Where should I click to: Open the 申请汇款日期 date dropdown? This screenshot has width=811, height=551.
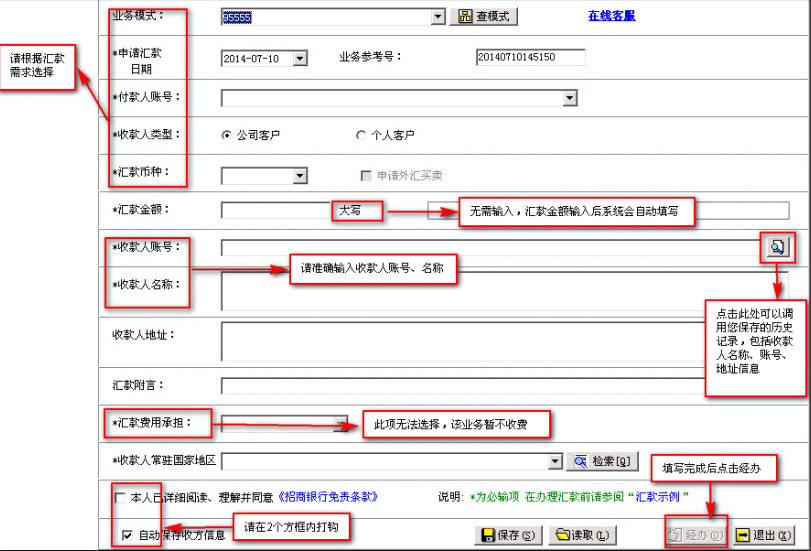(300, 58)
